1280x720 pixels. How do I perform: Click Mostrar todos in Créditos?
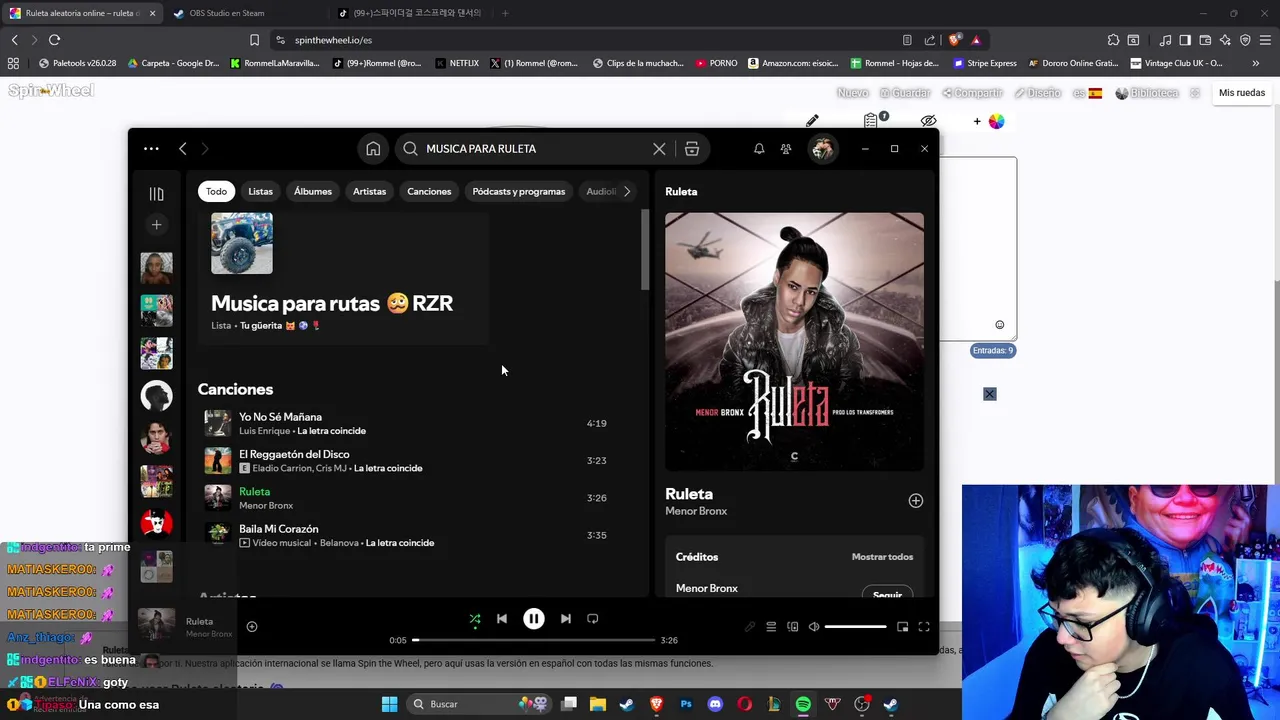click(882, 557)
